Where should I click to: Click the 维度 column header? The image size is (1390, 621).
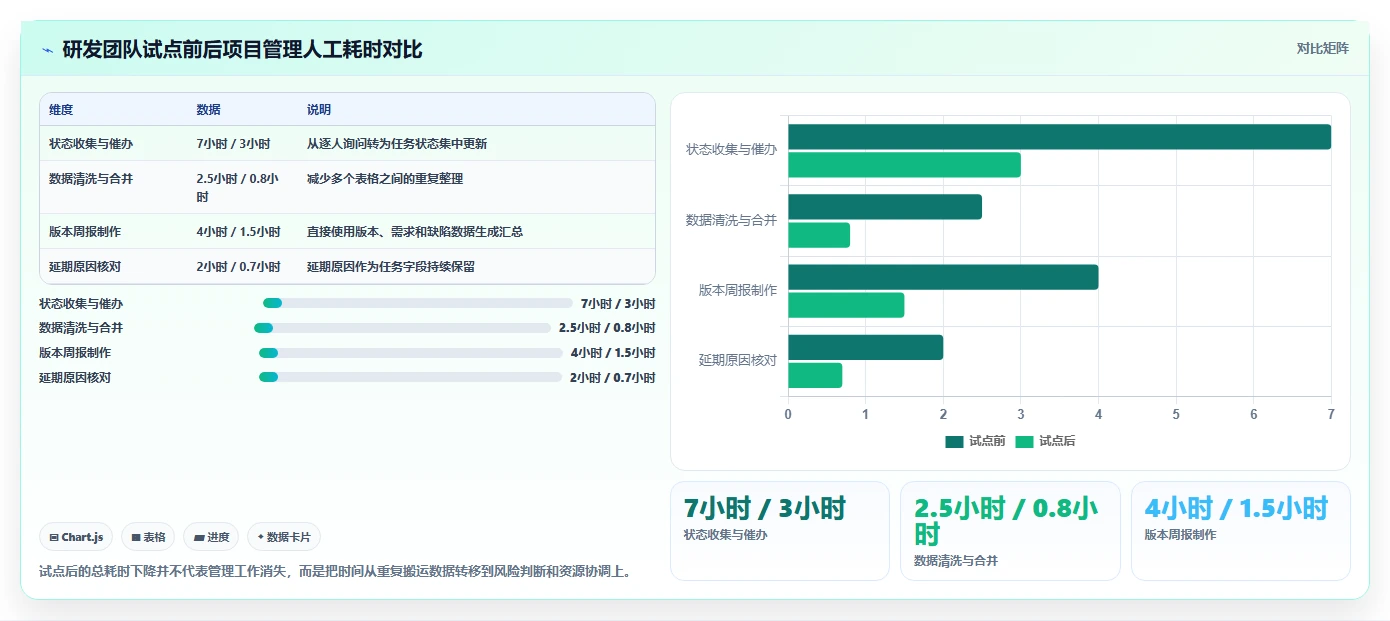(61, 110)
